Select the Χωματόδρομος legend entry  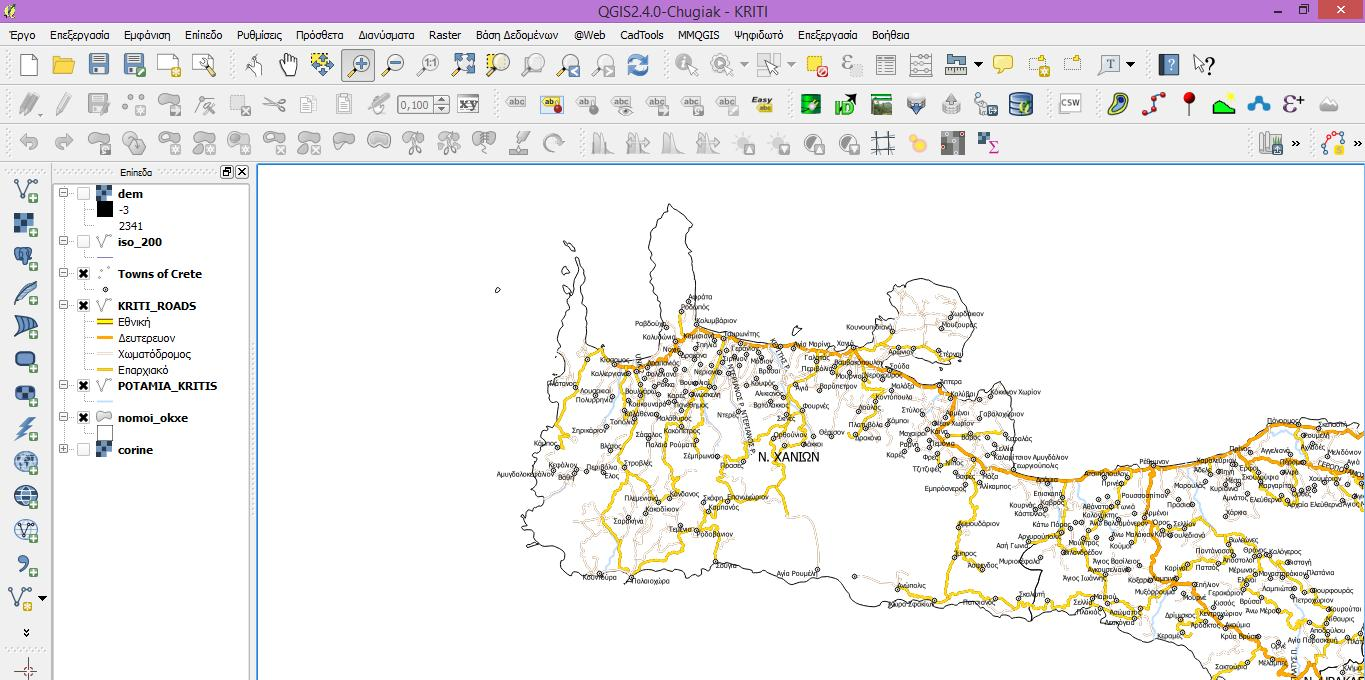pyautogui.click(x=154, y=354)
